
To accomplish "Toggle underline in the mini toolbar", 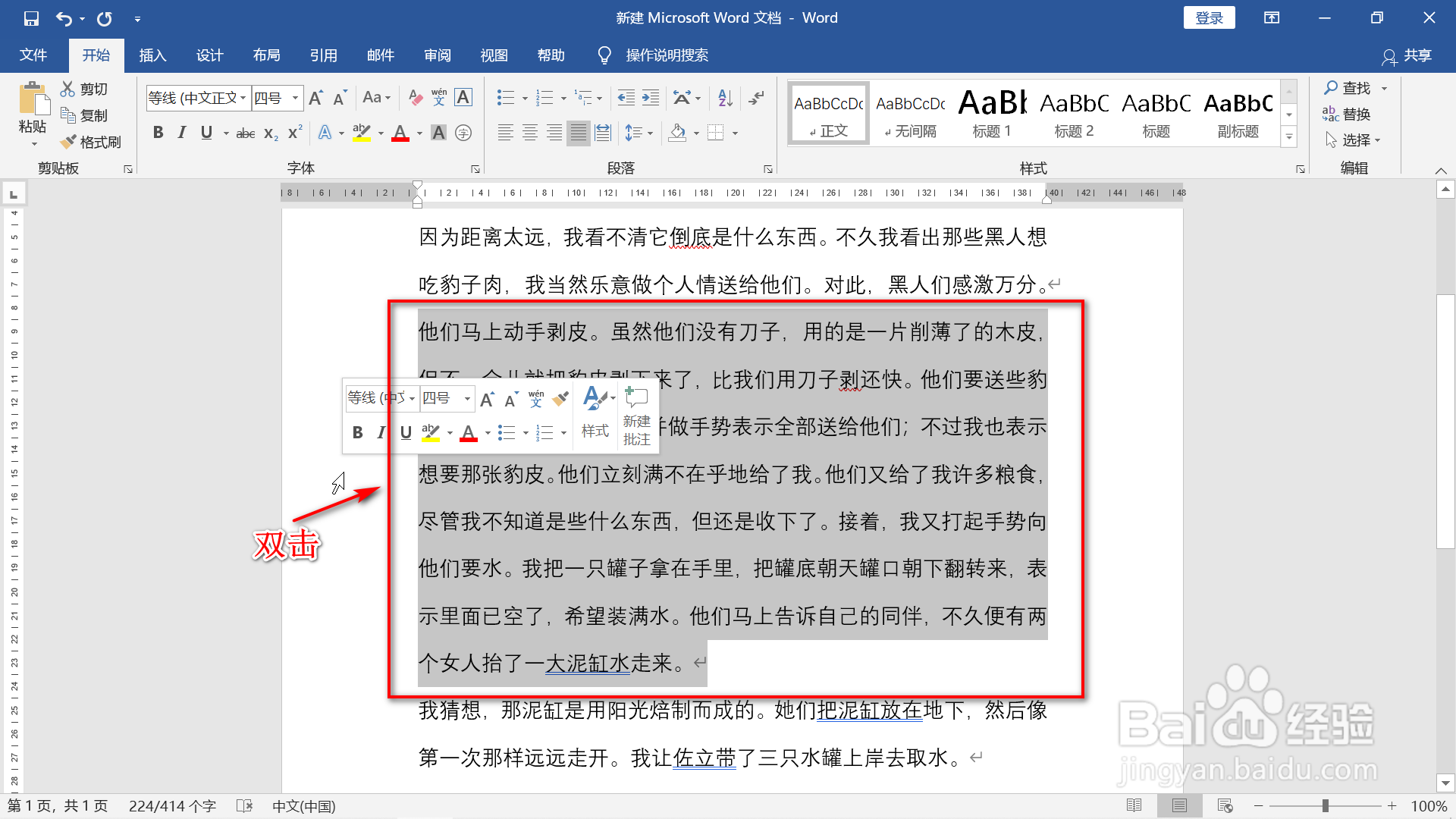I will (406, 432).
